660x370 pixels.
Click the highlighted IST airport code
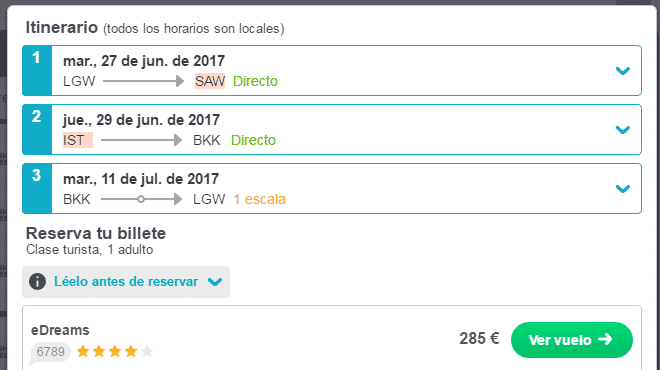pos(78,140)
